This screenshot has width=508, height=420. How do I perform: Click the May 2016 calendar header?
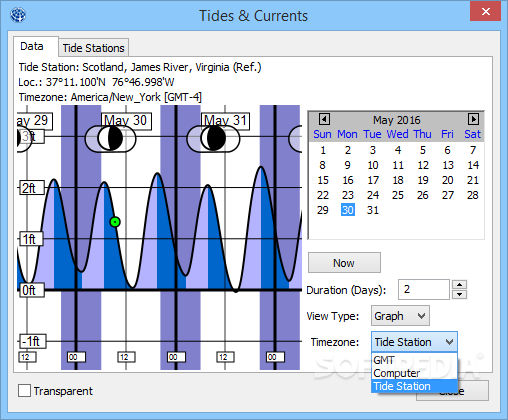coord(397,120)
